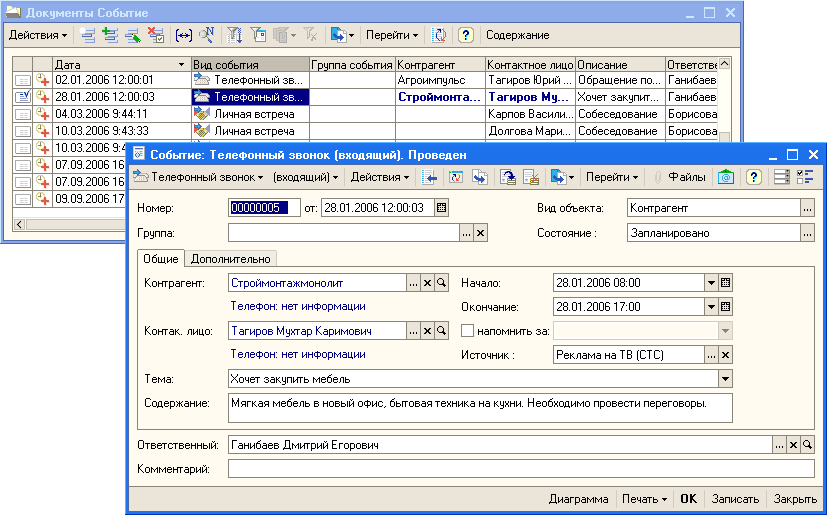Click Содержание text area

(480, 408)
